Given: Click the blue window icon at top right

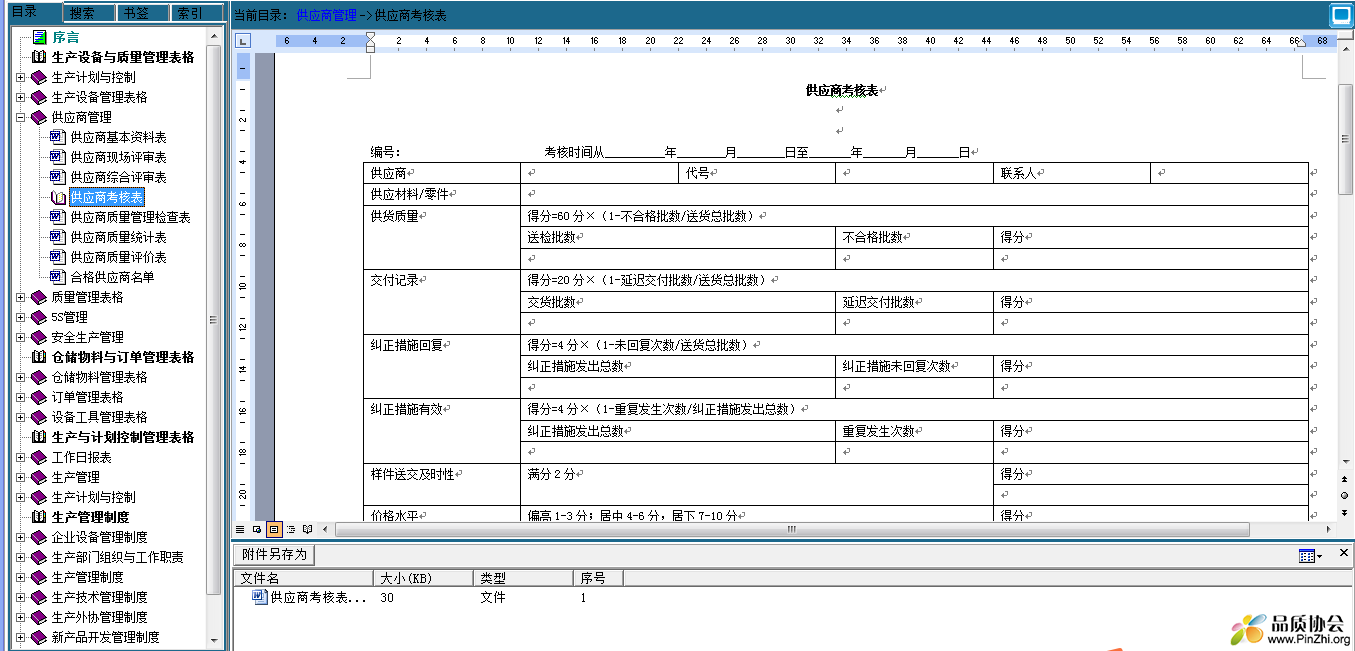Looking at the screenshot, I should pyautogui.click(x=1341, y=16).
